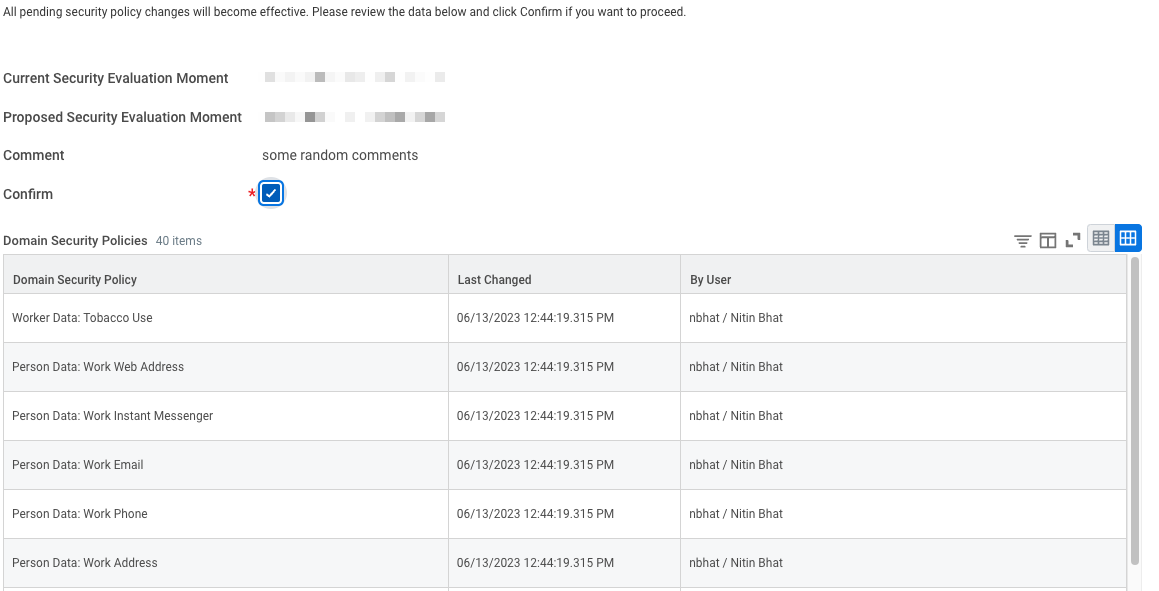Expand the table to fullscreen view
The image size is (1159, 591).
tap(1073, 240)
